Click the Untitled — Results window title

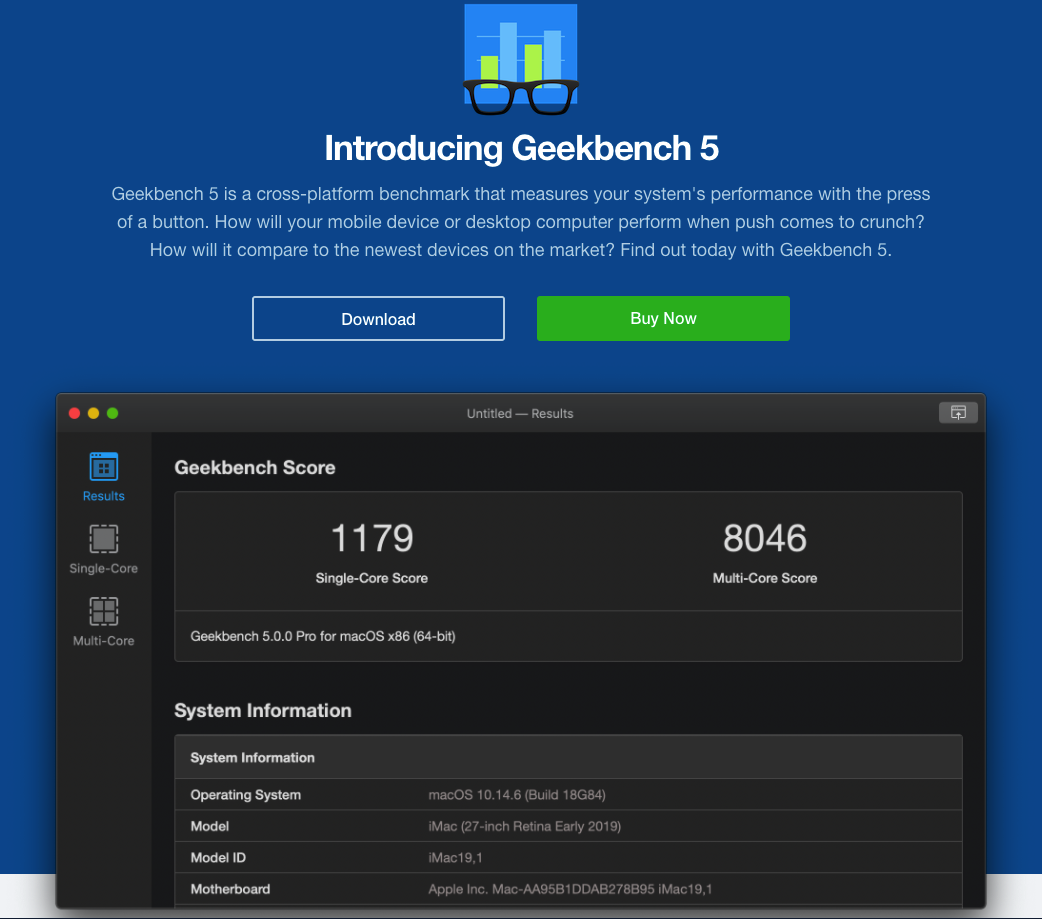click(x=520, y=413)
